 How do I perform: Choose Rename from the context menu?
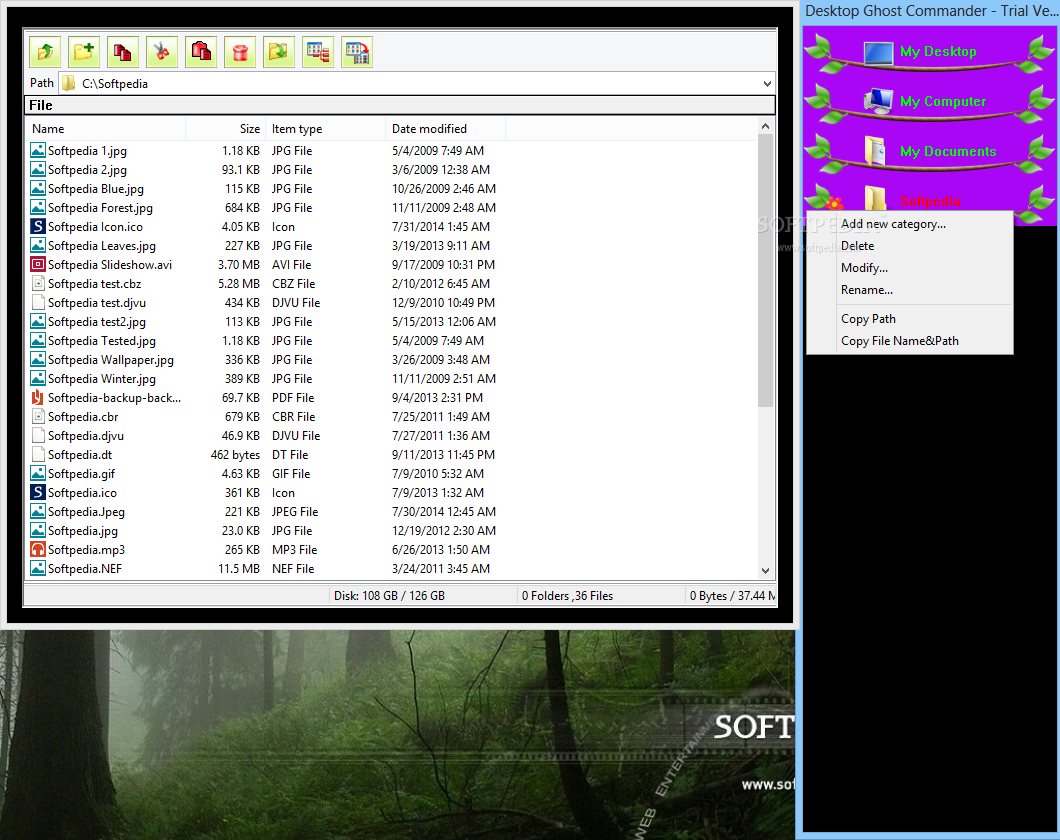tap(867, 290)
